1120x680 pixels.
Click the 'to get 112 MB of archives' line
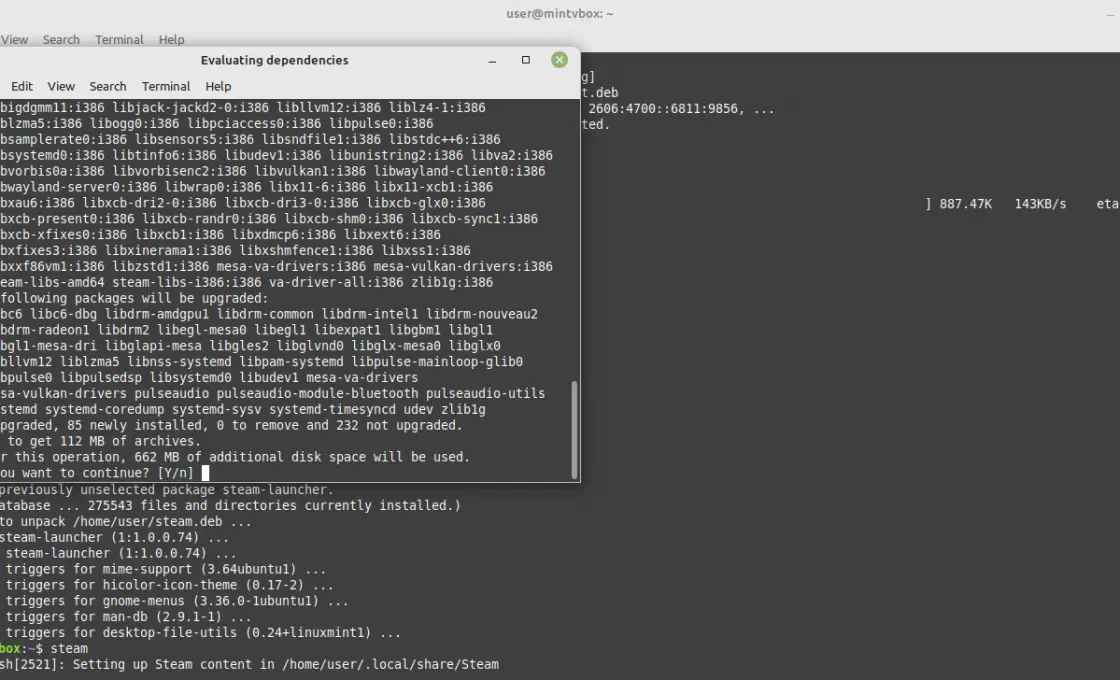(104, 441)
